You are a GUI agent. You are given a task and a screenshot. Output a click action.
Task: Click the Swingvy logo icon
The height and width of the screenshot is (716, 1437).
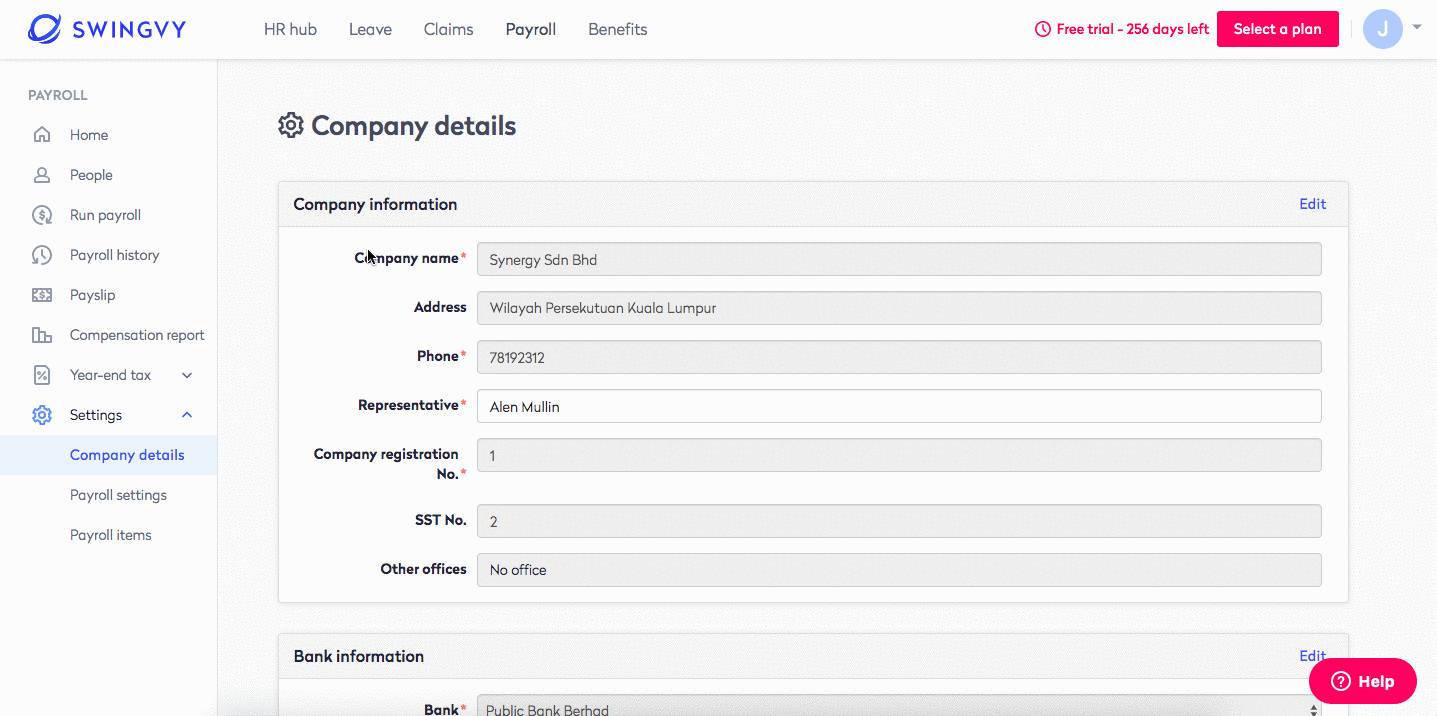click(x=45, y=29)
